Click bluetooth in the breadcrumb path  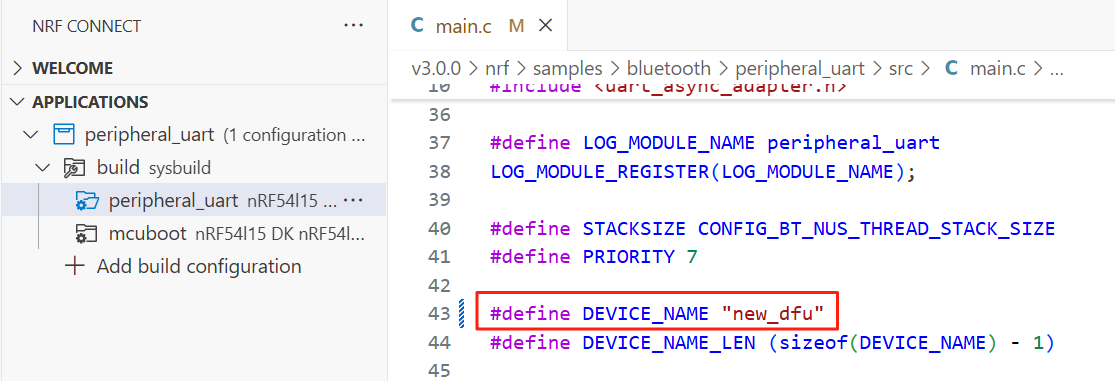[668, 69]
